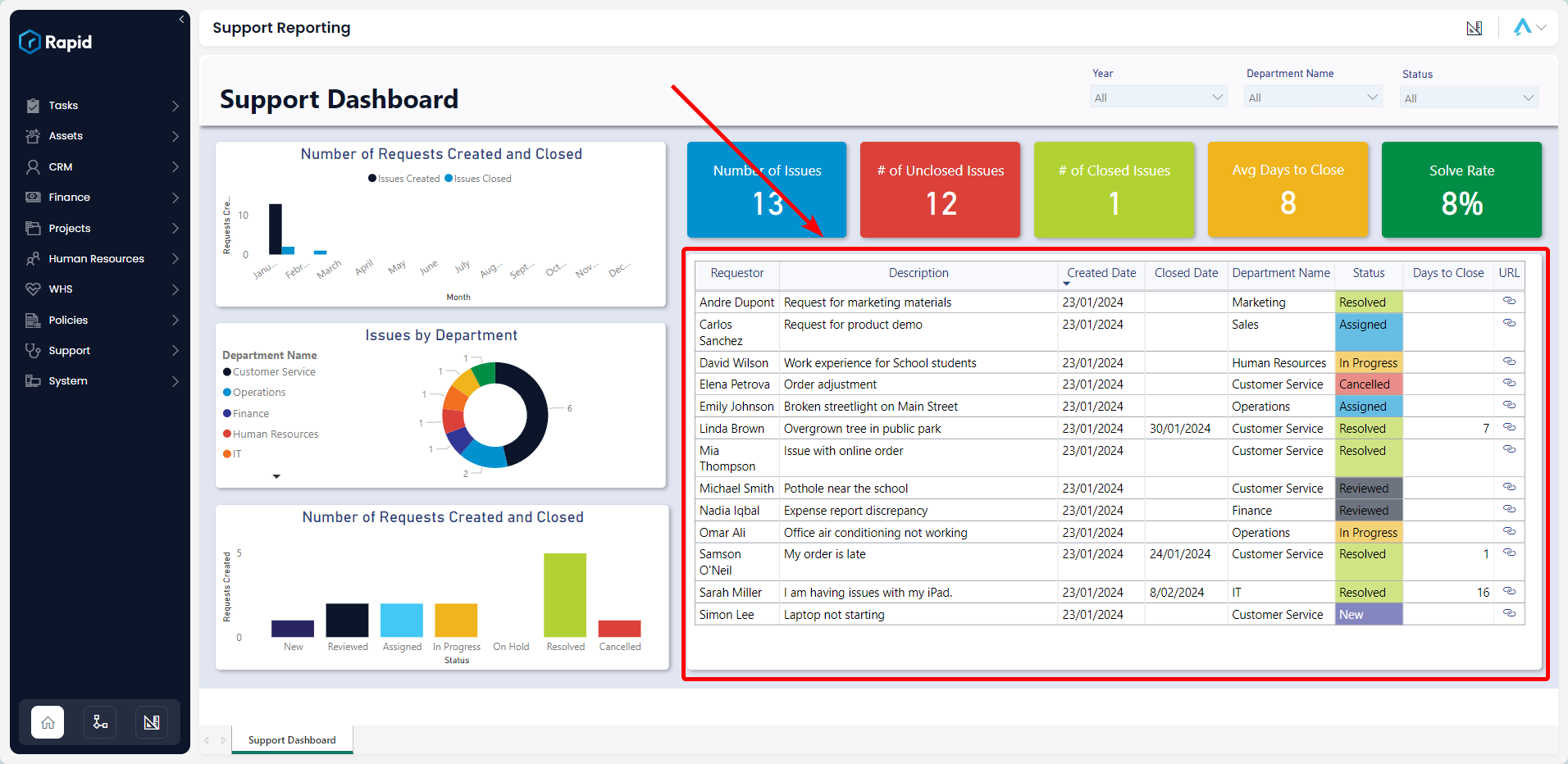Click the Resolved bar in status chart
1568x764 pixels.
click(565, 595)
